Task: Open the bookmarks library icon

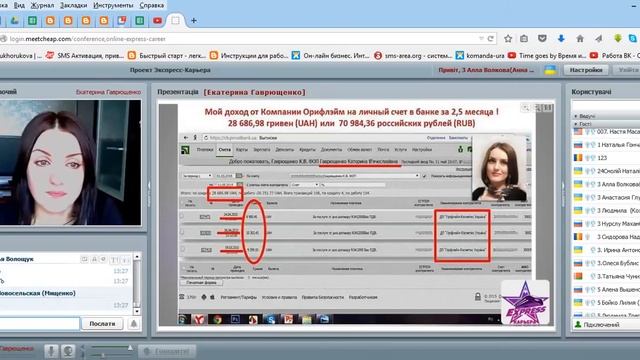Action: pos(524,39)
